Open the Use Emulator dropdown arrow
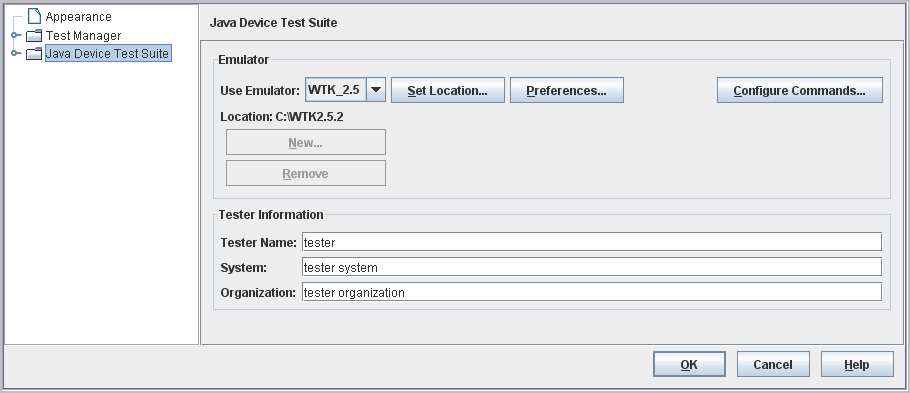This screenshot has width=910, height=393. [x=376, y=90]
